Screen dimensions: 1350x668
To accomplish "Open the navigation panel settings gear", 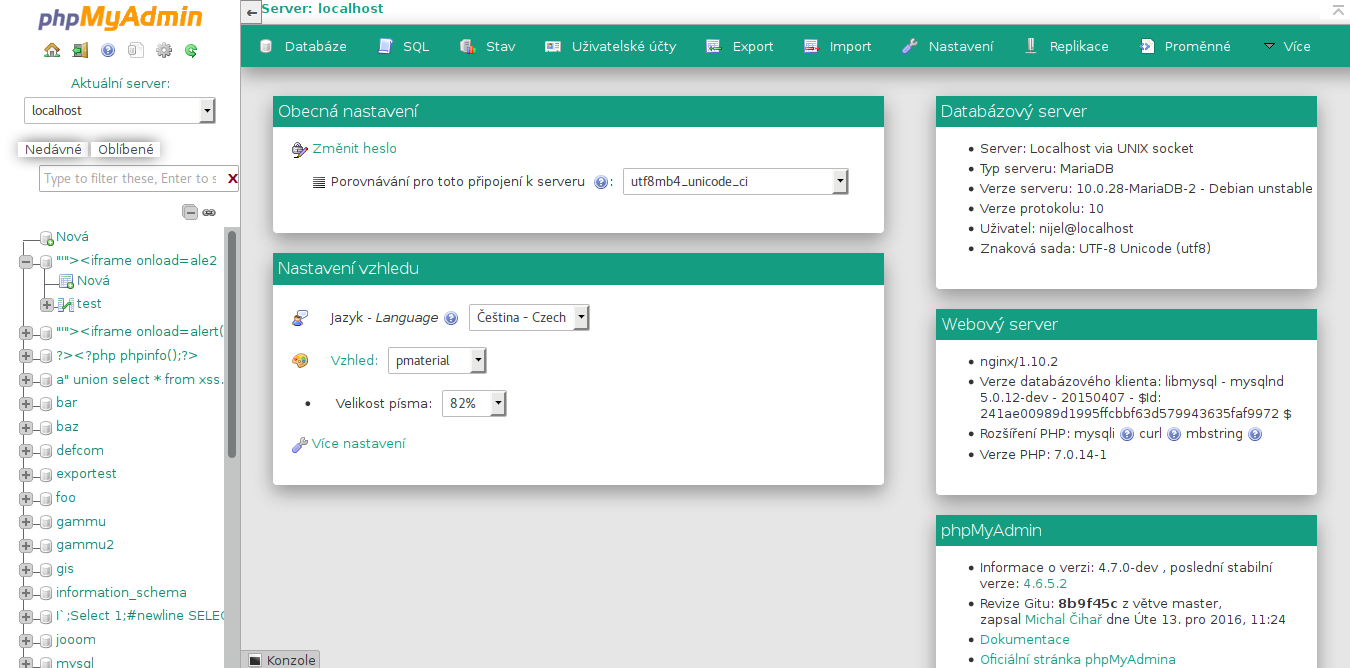I will pos(164,50).
